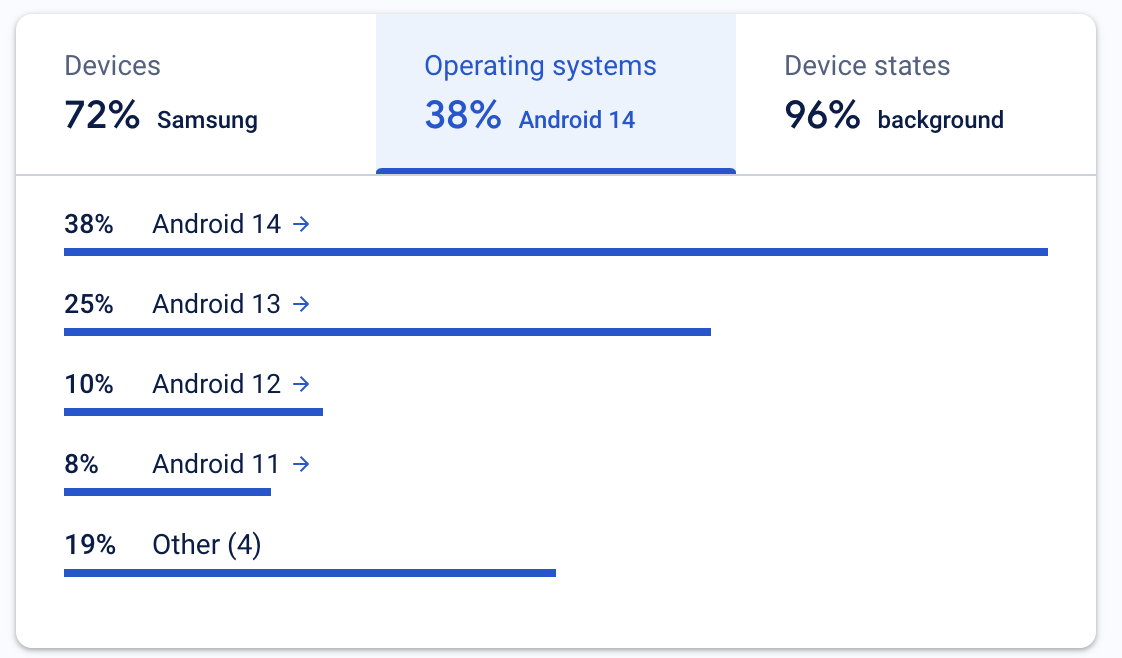Select the Operating systems tab
Screen dimensions: 1122x658
pyautogui.click(x=555, y=94)
